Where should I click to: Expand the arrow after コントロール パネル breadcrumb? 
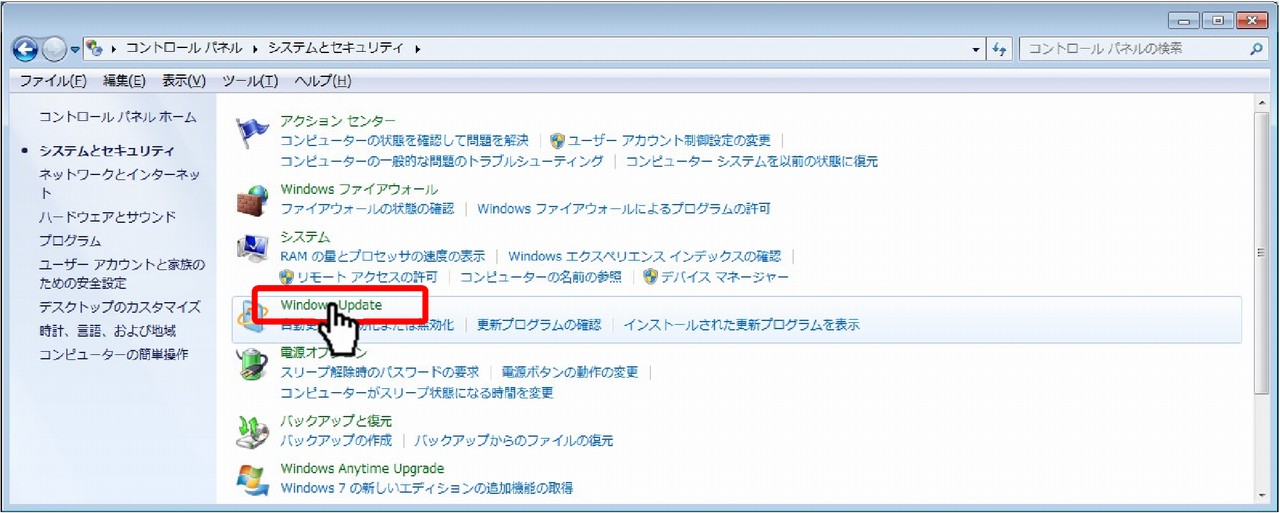click(x=255, y=48)
